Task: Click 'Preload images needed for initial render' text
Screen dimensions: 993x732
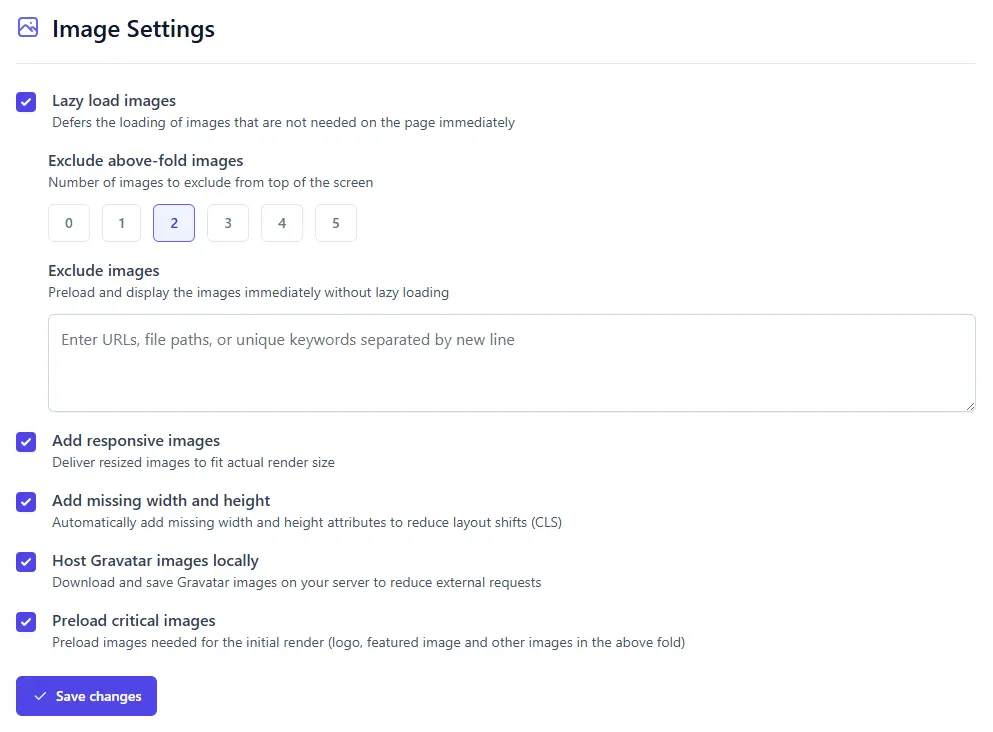Action: 369,643
